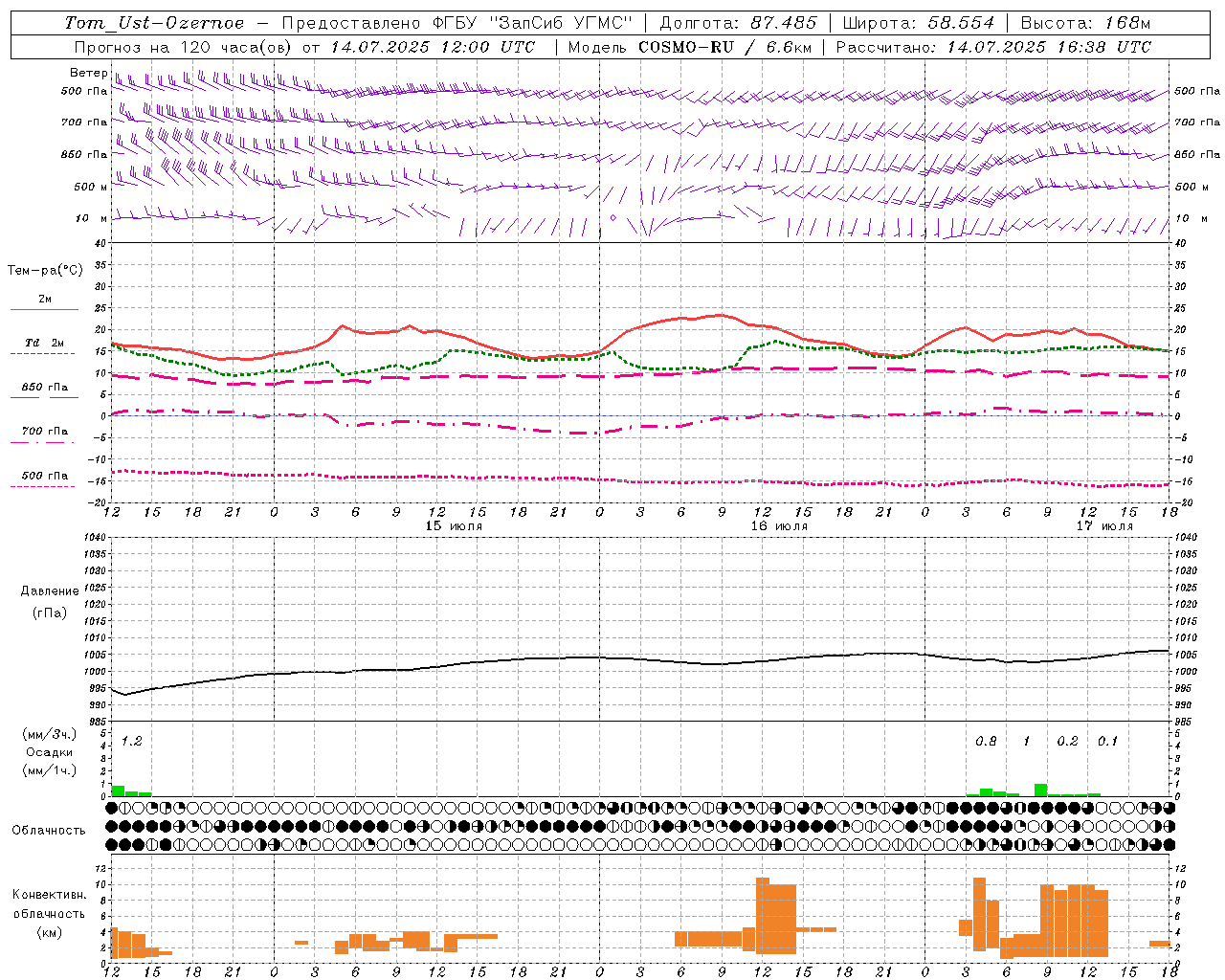Click the Td 2м dew point legend entry
This screenshot has height=980, width=1225.
click(x=44, y=345)
